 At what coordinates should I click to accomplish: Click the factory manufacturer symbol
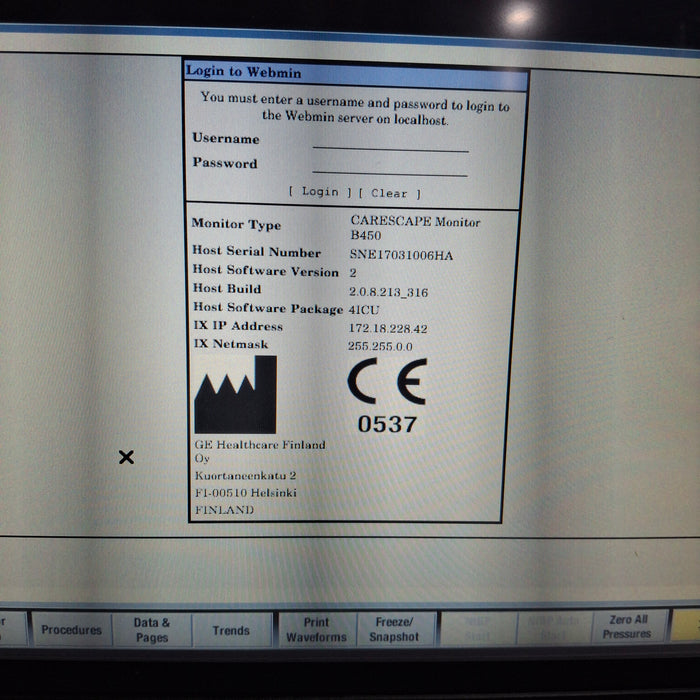click(236, 395)
